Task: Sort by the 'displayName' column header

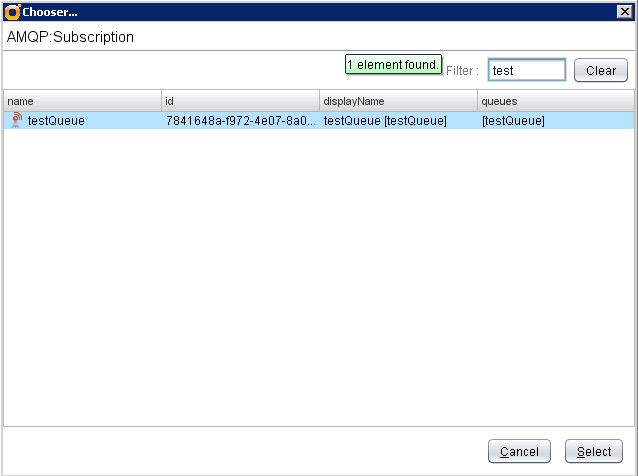Action: click(398, 101)
